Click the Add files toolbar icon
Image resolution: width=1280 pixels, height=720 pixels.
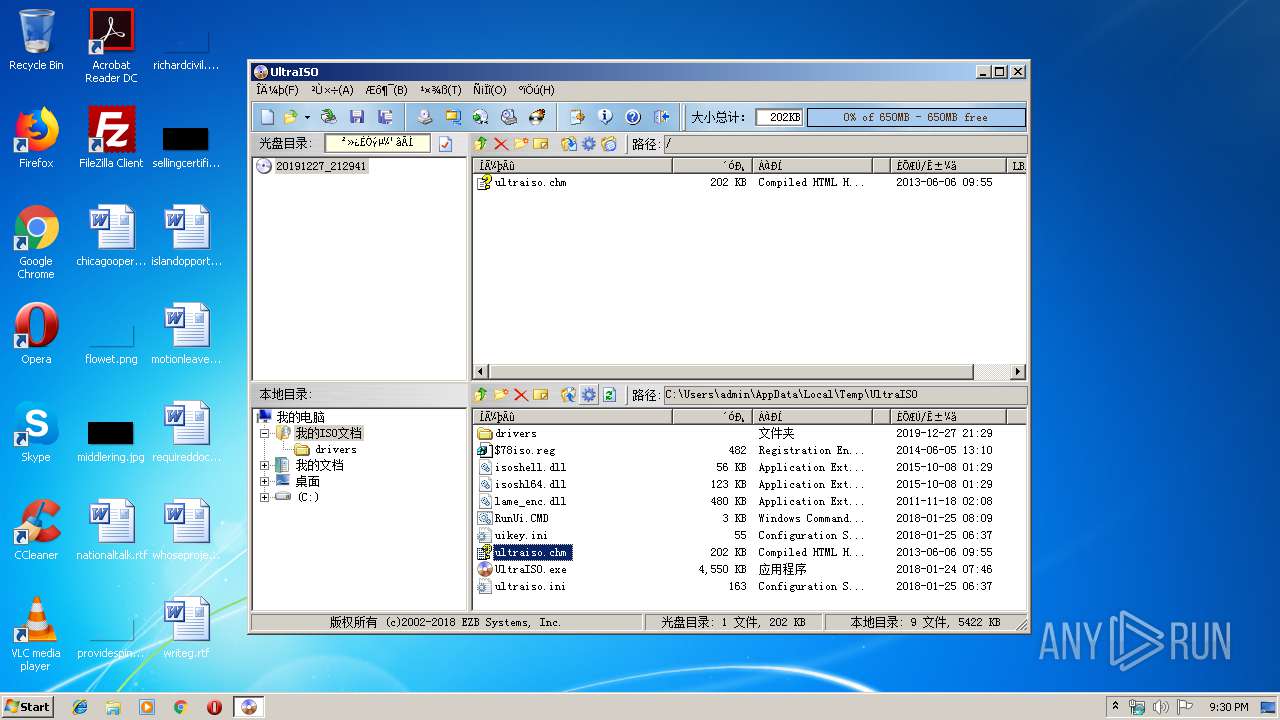(x=577, y=117)
